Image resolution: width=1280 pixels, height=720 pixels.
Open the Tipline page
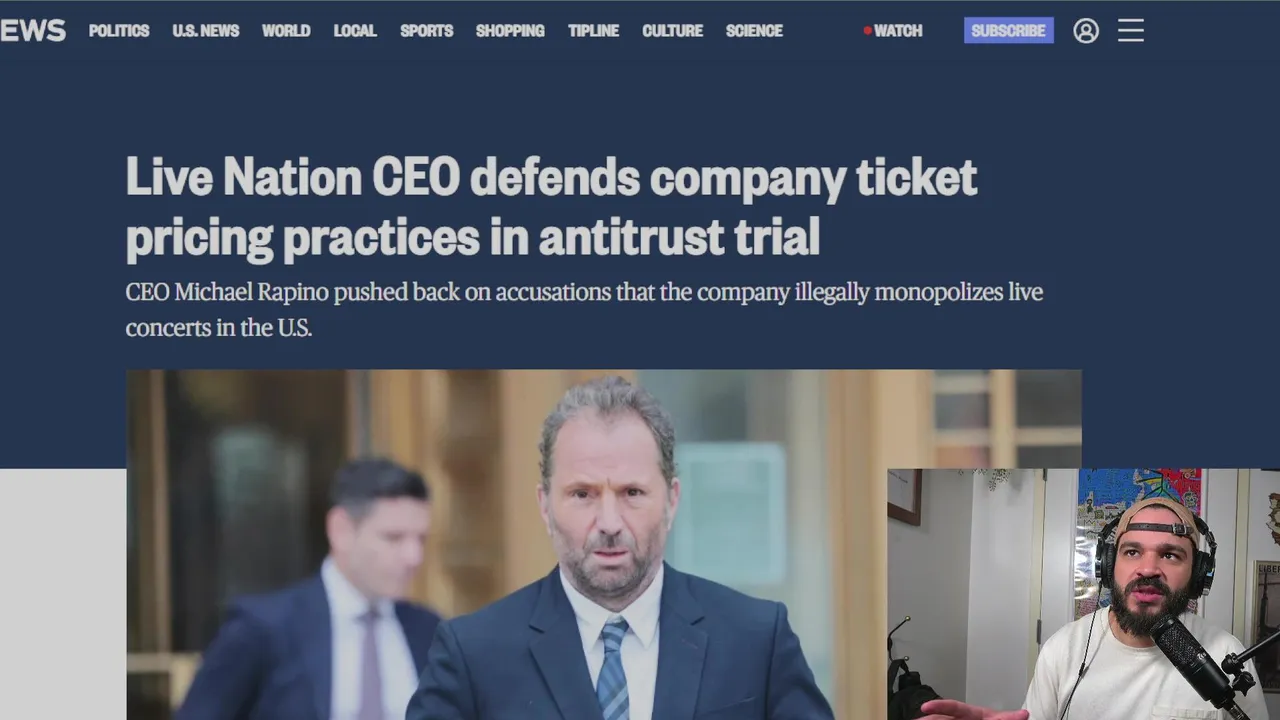pos(594,31)
